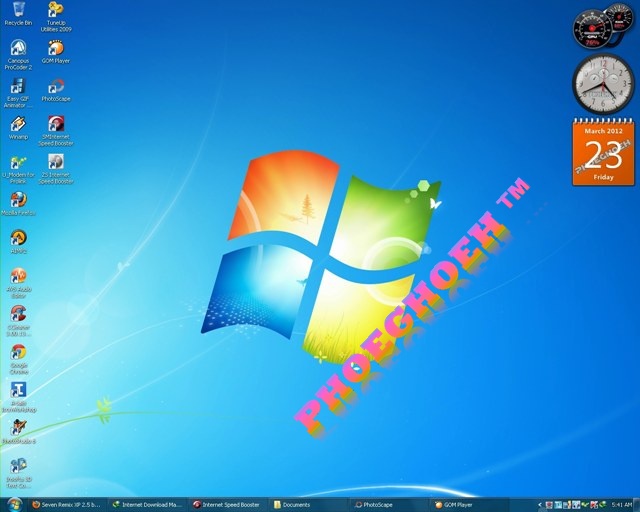Viewport: 640px width, 512px height.
Task: Select the blue 'I' square desktop shortcut
Action: (18, 397)
